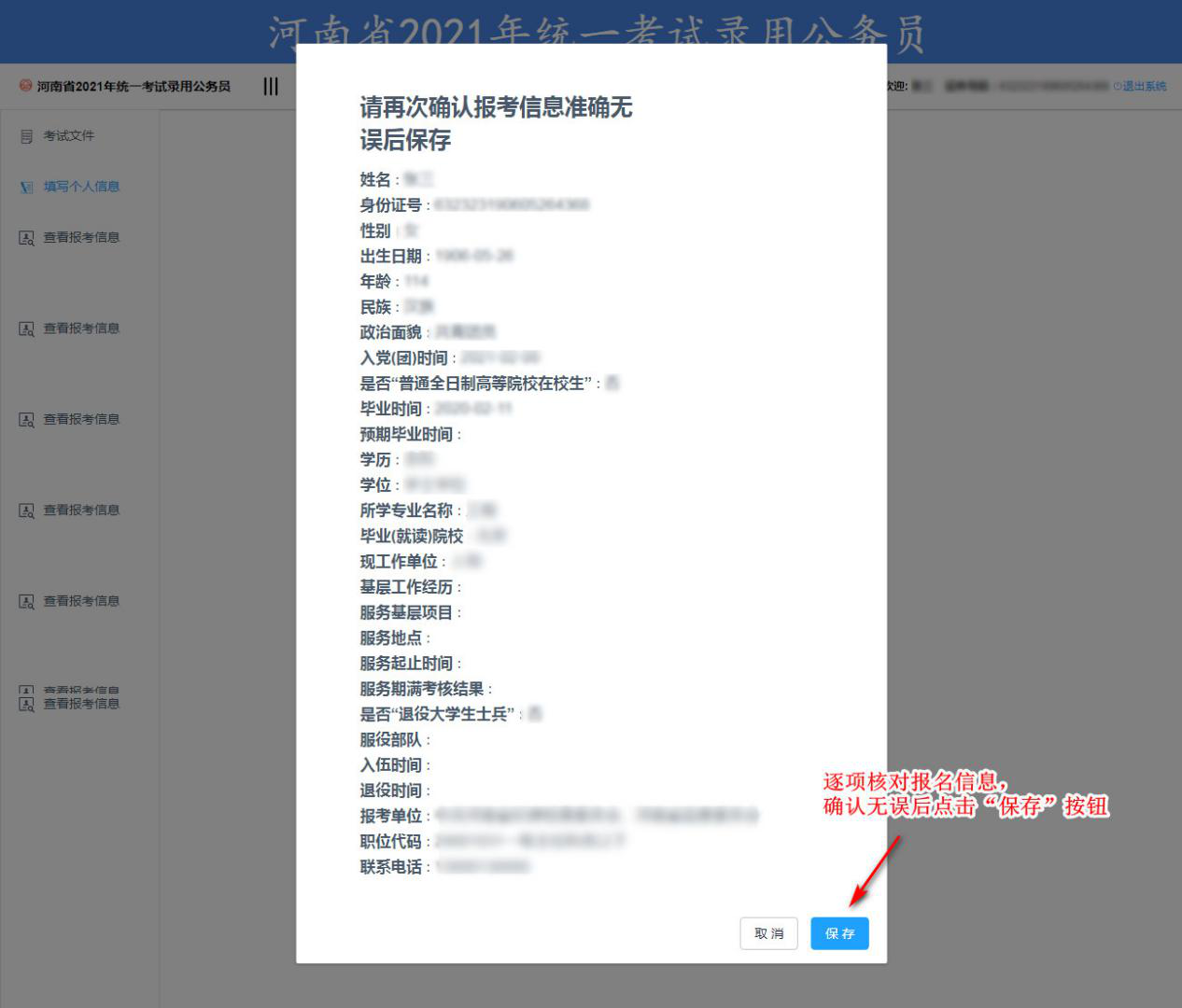Click the power icon next to 退出系统

(x=1117, y=86)
